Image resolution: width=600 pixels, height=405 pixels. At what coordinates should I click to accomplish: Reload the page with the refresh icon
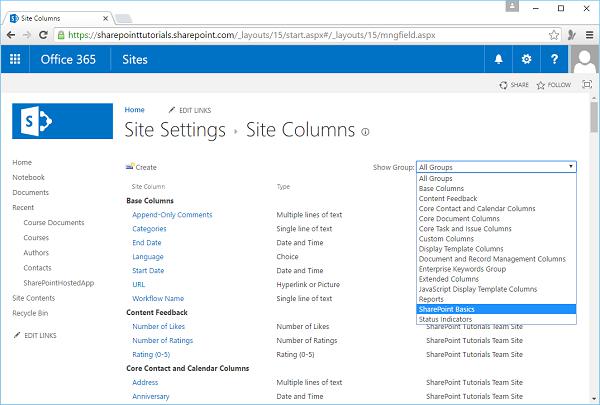43,35
